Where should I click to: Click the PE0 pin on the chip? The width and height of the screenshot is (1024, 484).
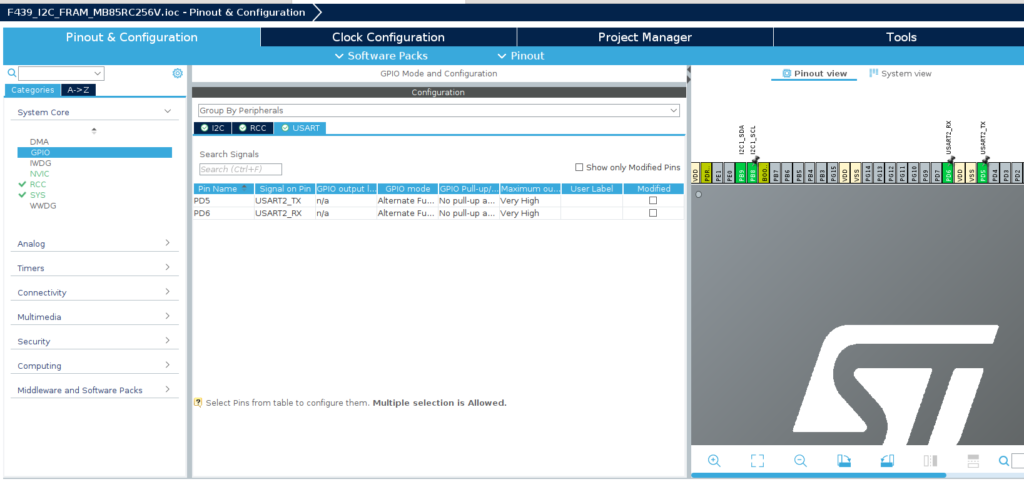coord(729,173)
